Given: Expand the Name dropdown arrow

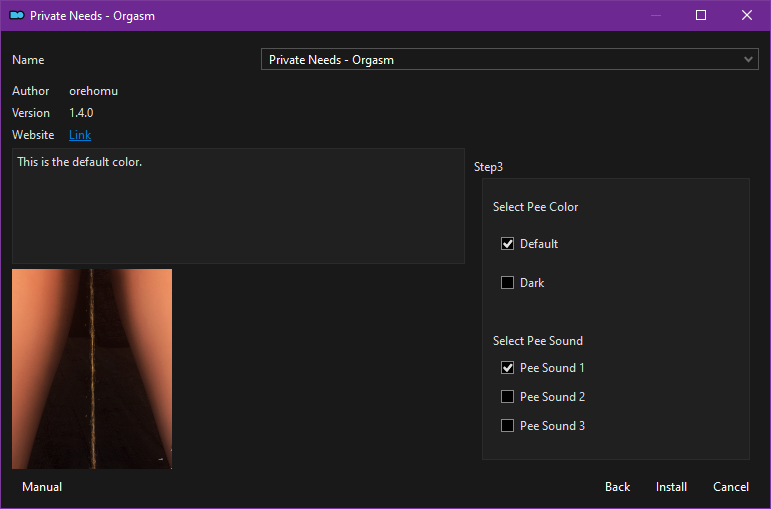Looking at the screenshot, I should (749, 60).
